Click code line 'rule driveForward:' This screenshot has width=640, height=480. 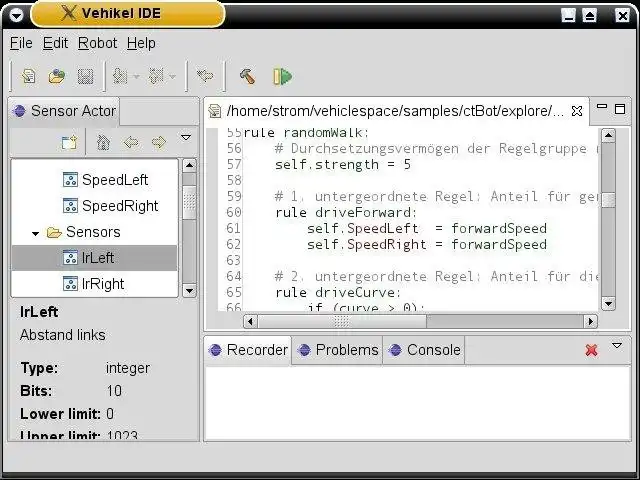346,212
